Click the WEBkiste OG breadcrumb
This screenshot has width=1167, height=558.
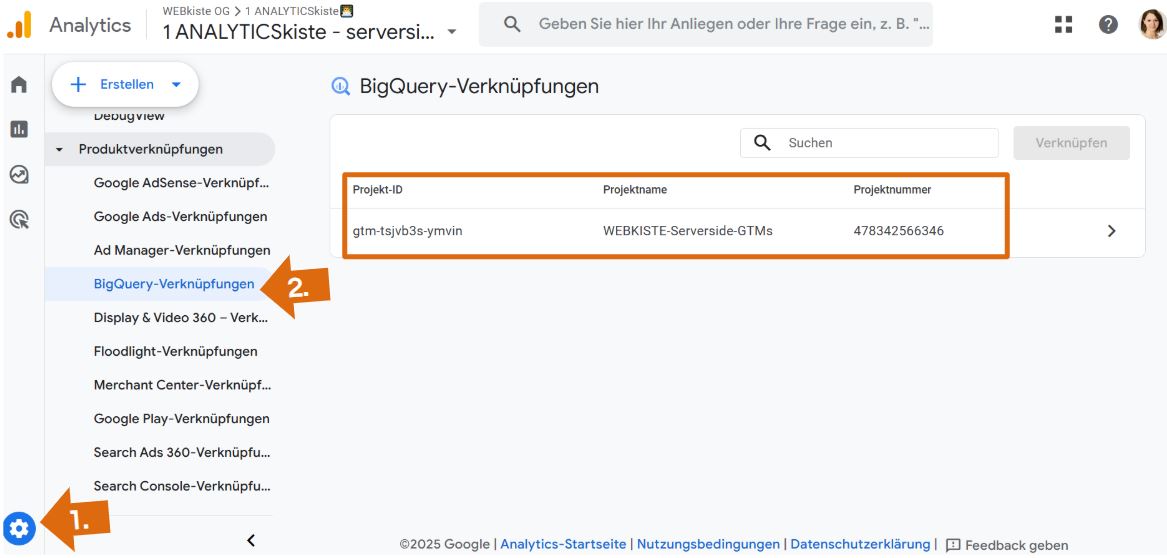click(196, 11)
